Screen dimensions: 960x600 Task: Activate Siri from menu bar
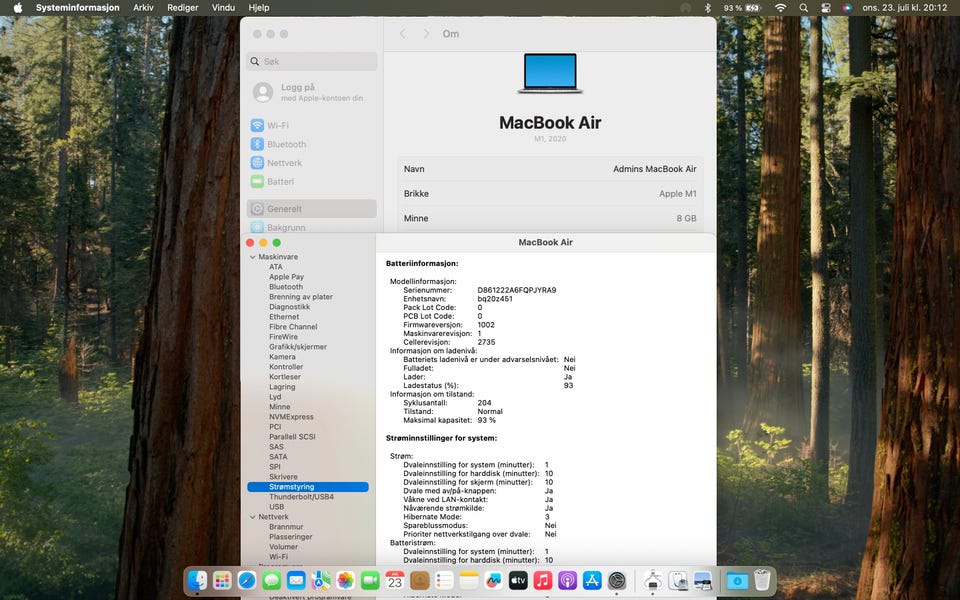point(847,8)
